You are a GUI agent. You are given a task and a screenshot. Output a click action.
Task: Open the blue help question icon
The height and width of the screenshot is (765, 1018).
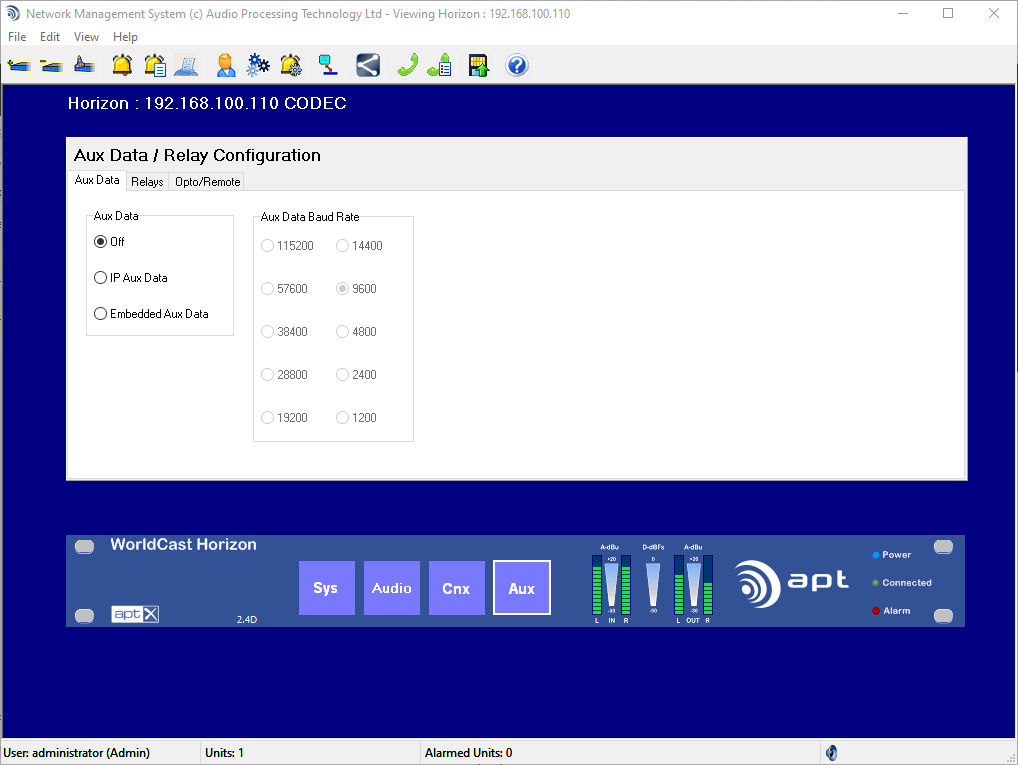[517, 66]
